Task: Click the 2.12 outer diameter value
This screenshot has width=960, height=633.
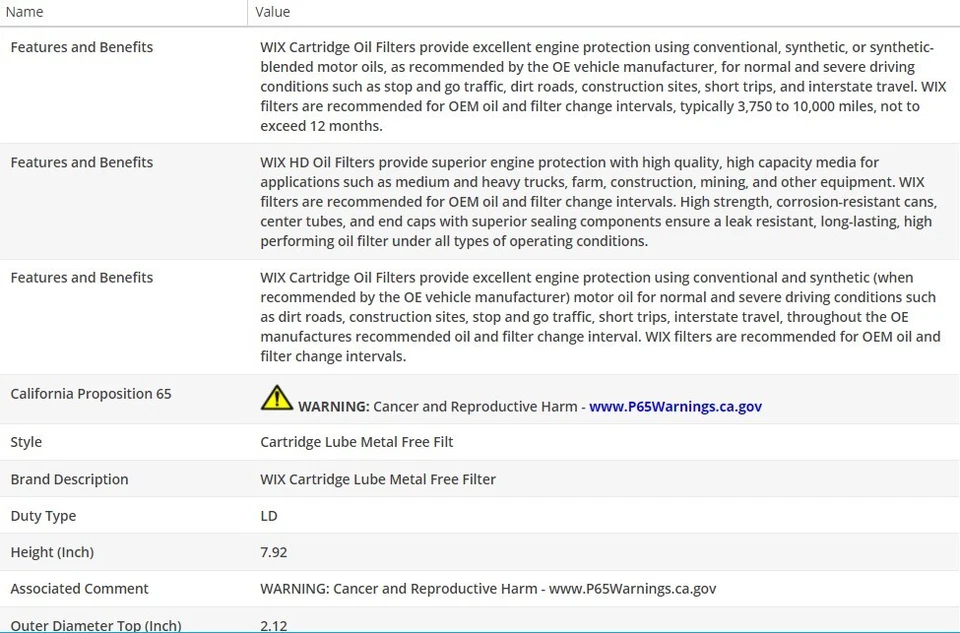Action: [x=274, y=626]
